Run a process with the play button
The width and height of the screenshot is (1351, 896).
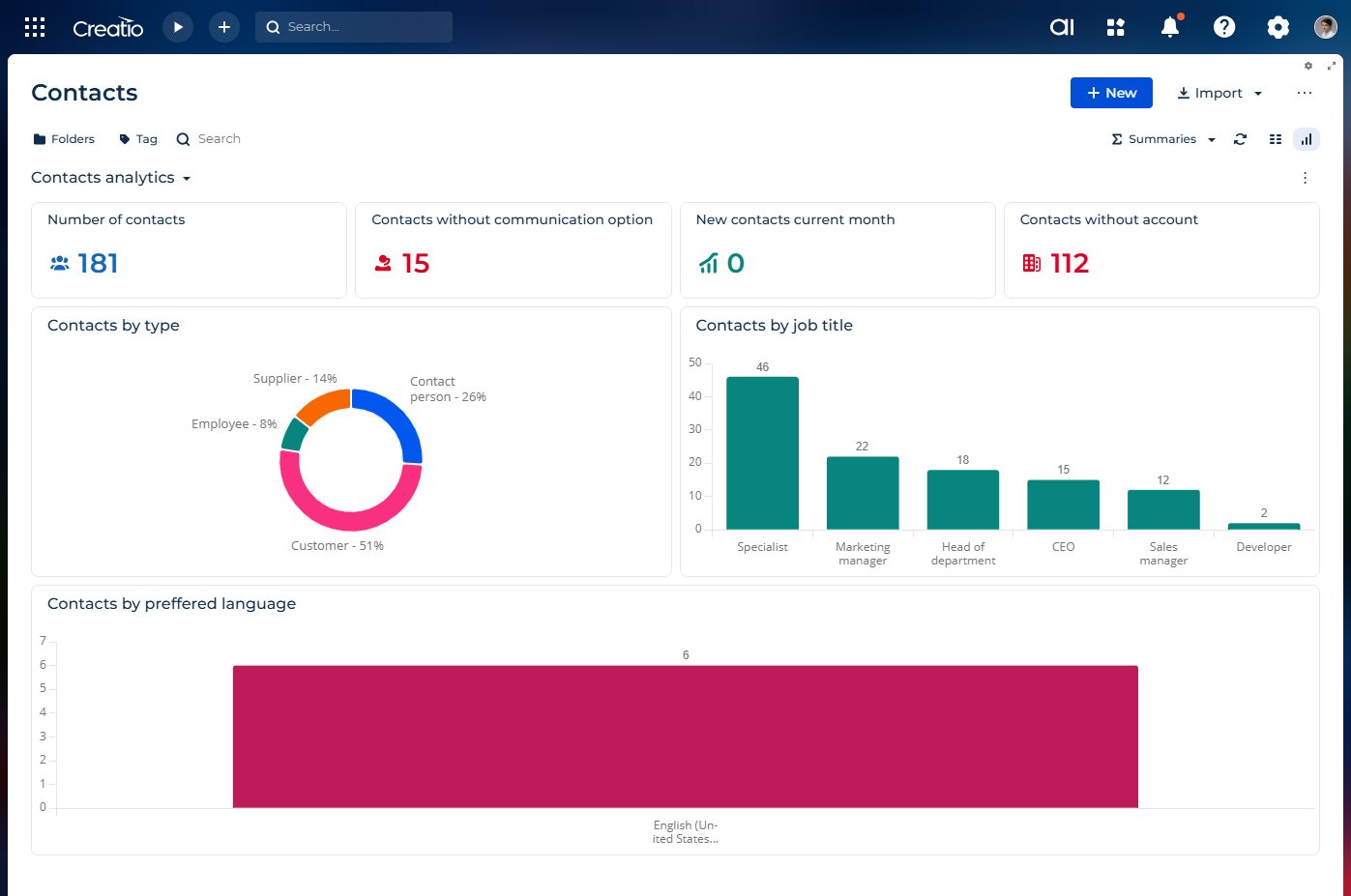tap(178, 27)
